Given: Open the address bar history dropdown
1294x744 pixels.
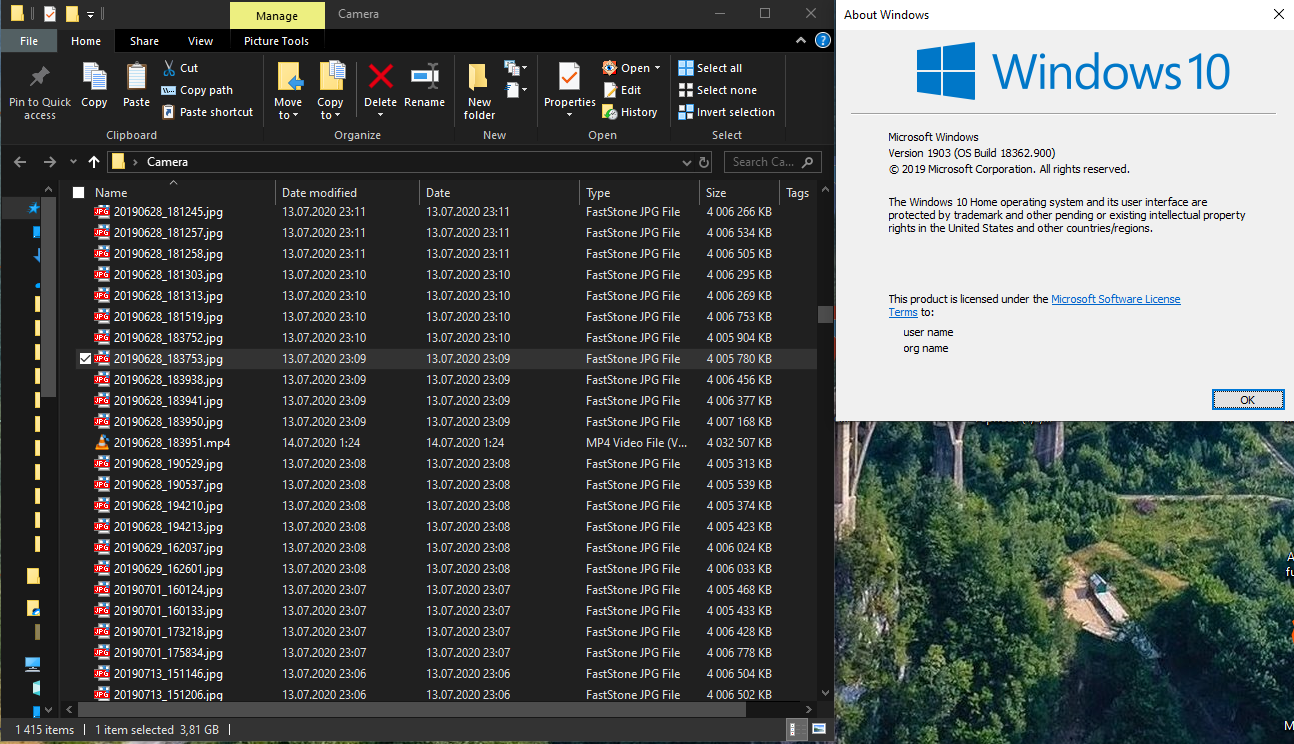Looking at the screenshot, I should click(686, 162).
